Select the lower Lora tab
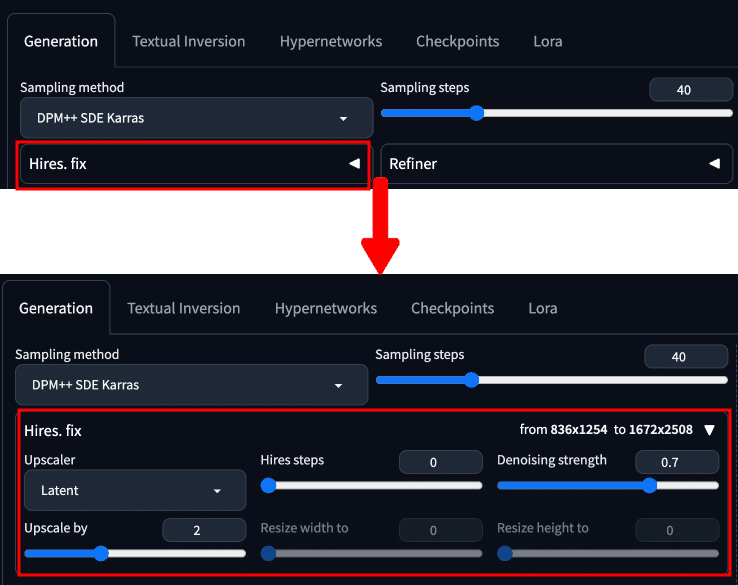 (x=543, y=308)
